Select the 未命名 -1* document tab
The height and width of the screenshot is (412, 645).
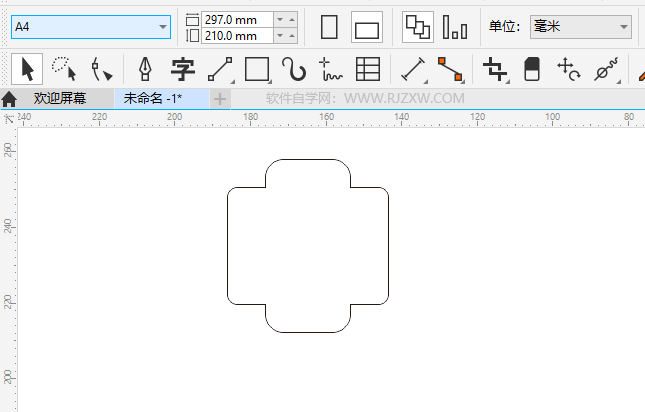153,99
